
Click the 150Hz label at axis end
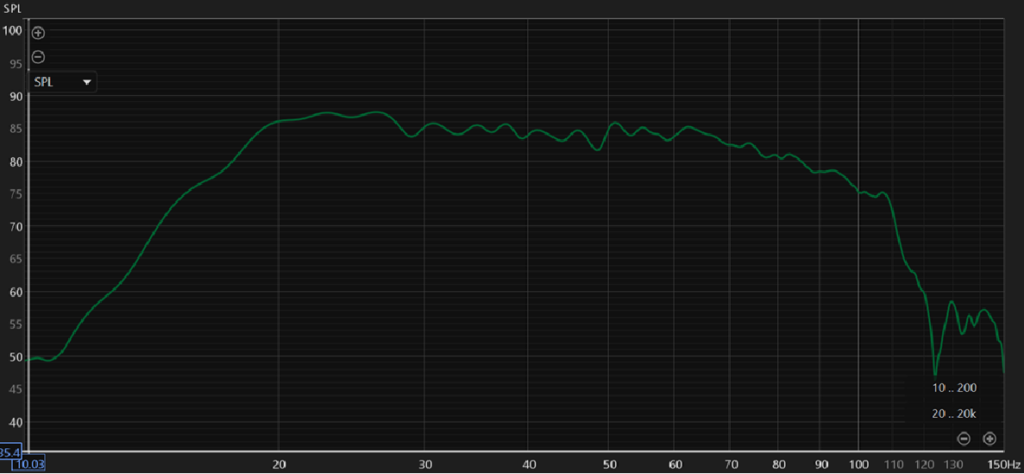(1002, 464)
